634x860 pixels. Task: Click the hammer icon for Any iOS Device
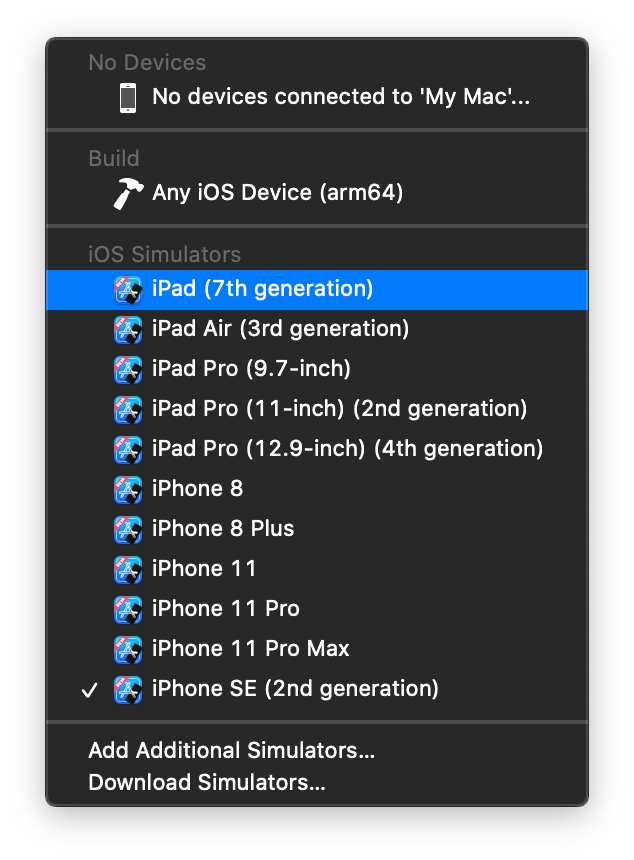tap(127, 193)
